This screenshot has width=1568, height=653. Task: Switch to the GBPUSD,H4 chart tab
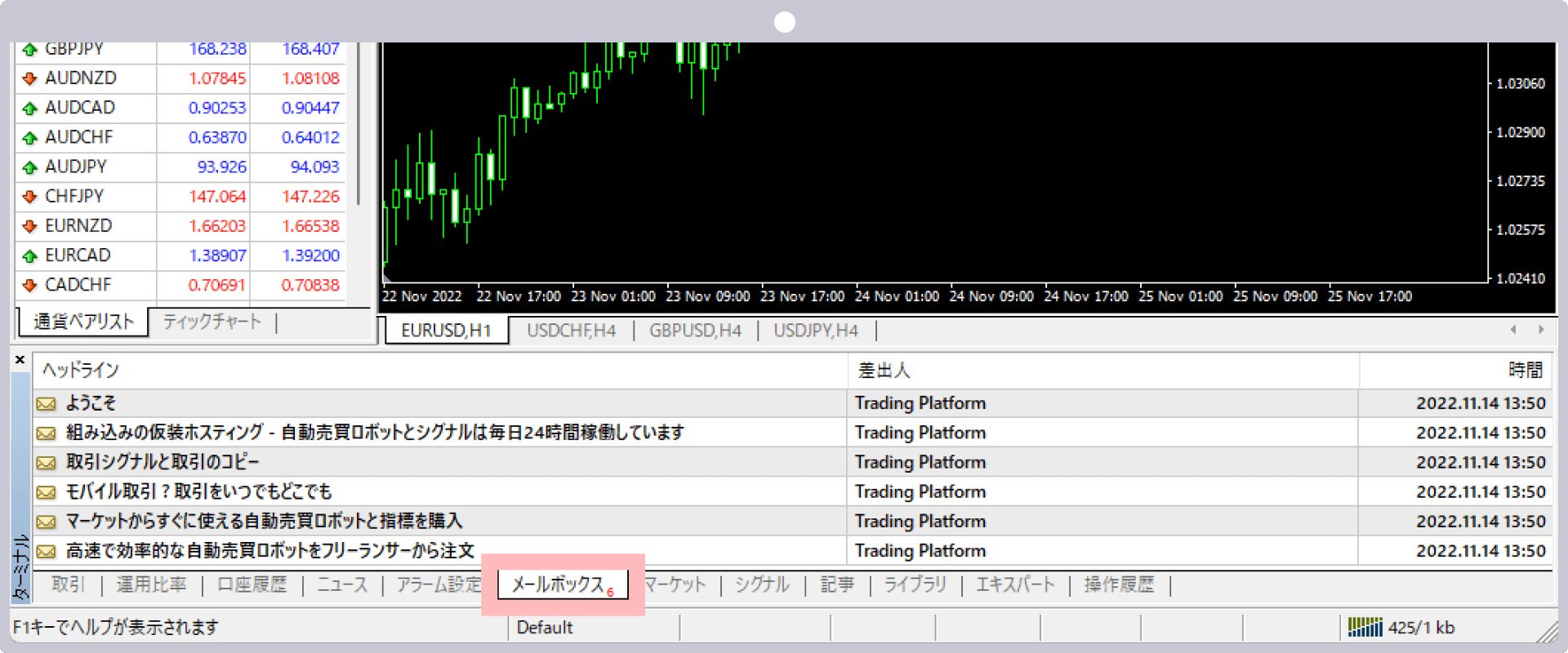point(695,331)
